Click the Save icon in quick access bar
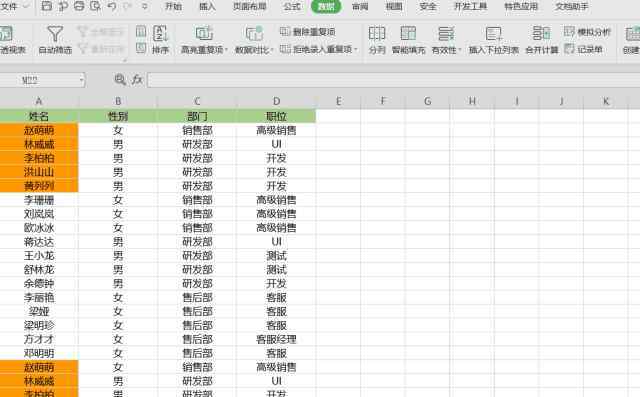The width and height of the screenshot is (640, 397). click(47, 6)
